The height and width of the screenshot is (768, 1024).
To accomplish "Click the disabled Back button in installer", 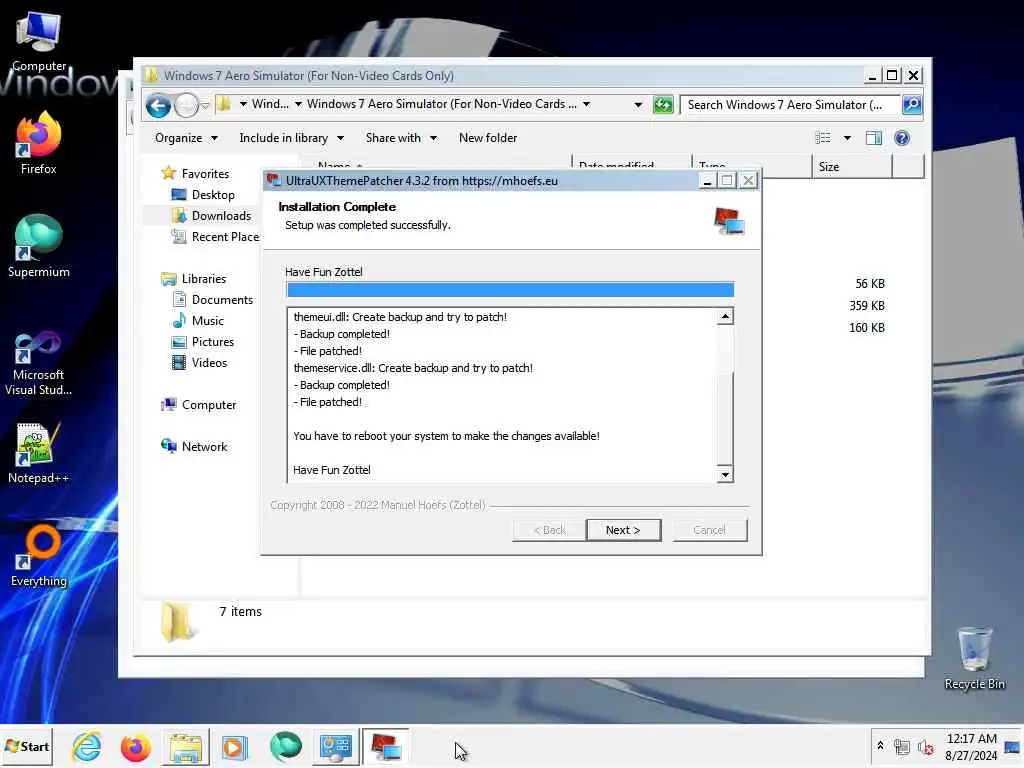I will [549, 530].
